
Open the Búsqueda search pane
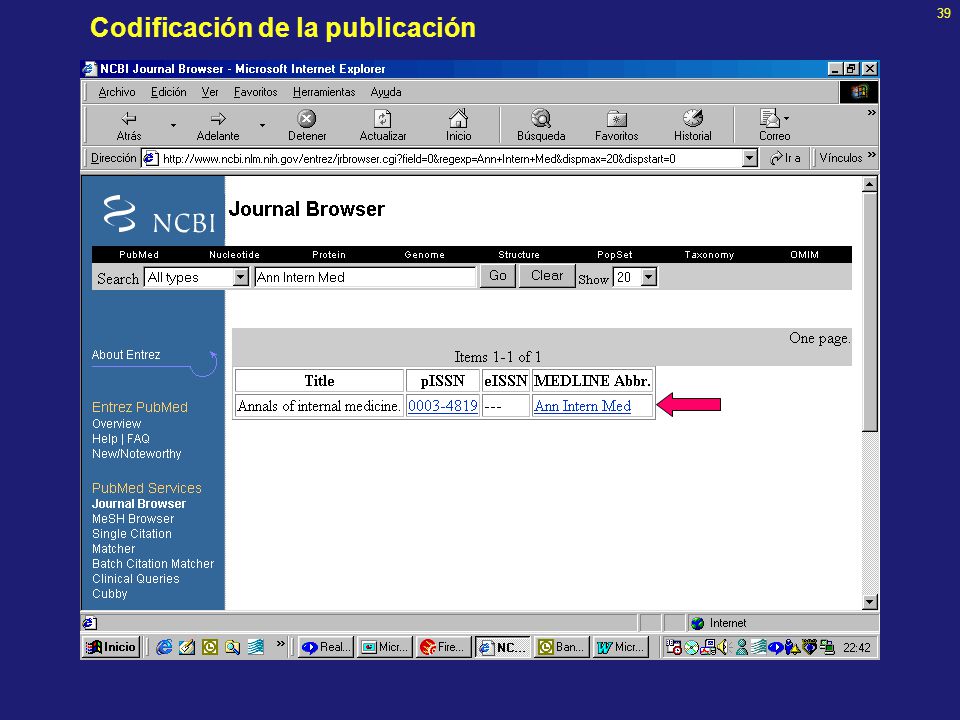point(541,125)
